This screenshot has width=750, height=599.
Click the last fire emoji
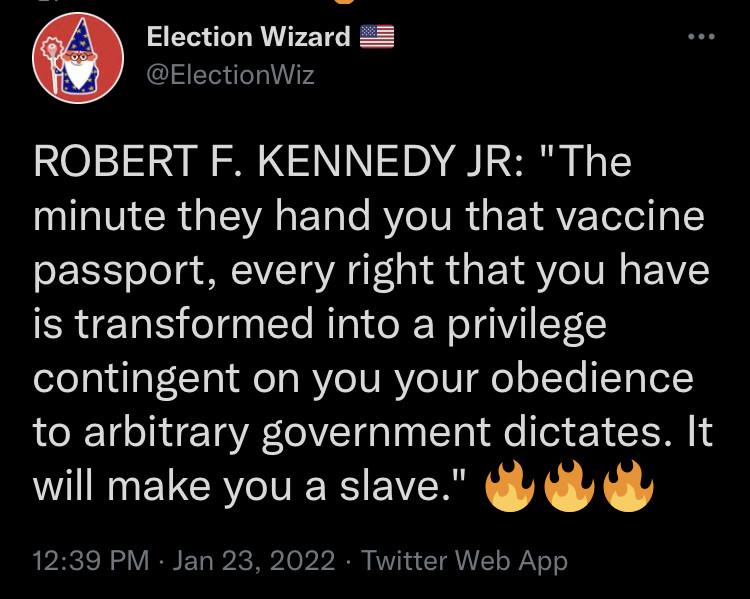(x=630, y=489)
